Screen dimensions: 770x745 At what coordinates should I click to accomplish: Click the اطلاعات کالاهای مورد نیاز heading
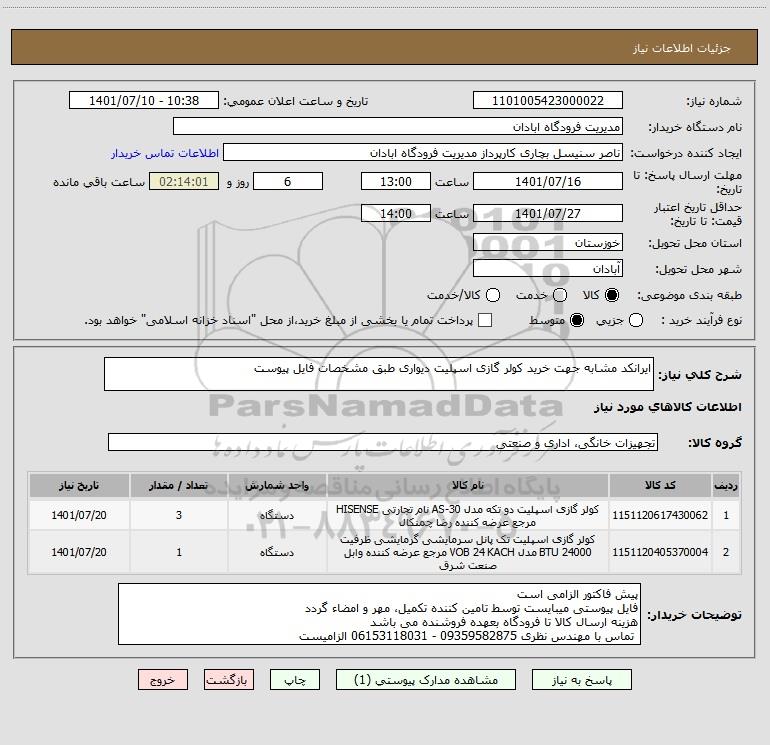(667, 407)
